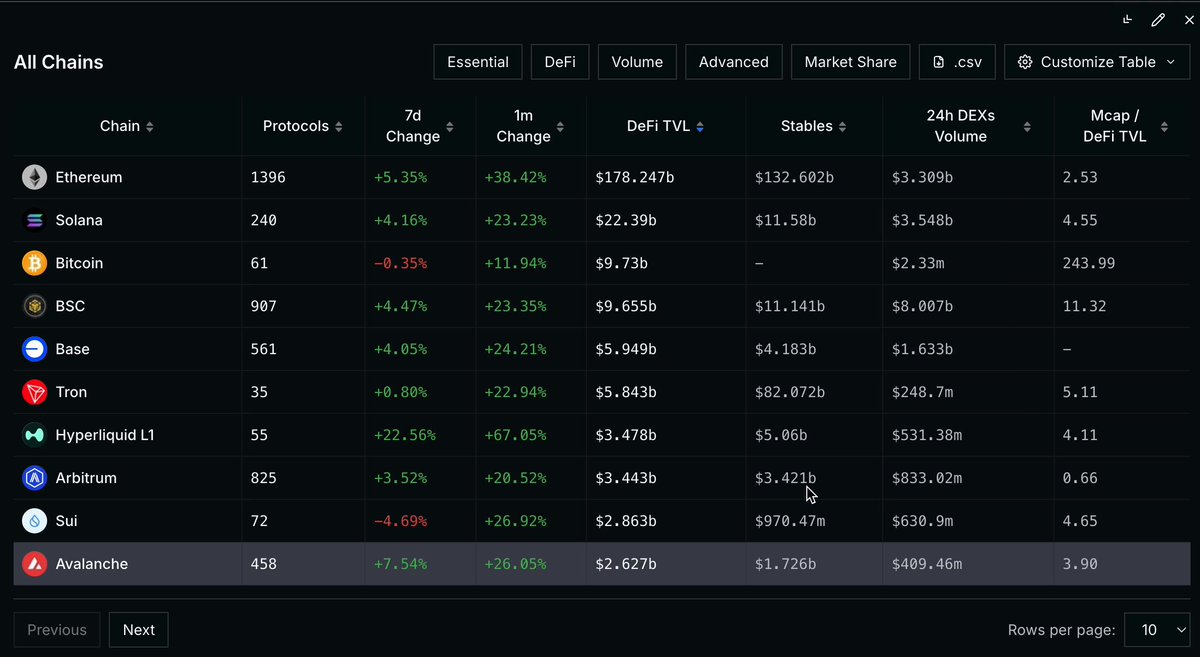
Task: Click Sui stables value $970.47m
Action: 790,521
